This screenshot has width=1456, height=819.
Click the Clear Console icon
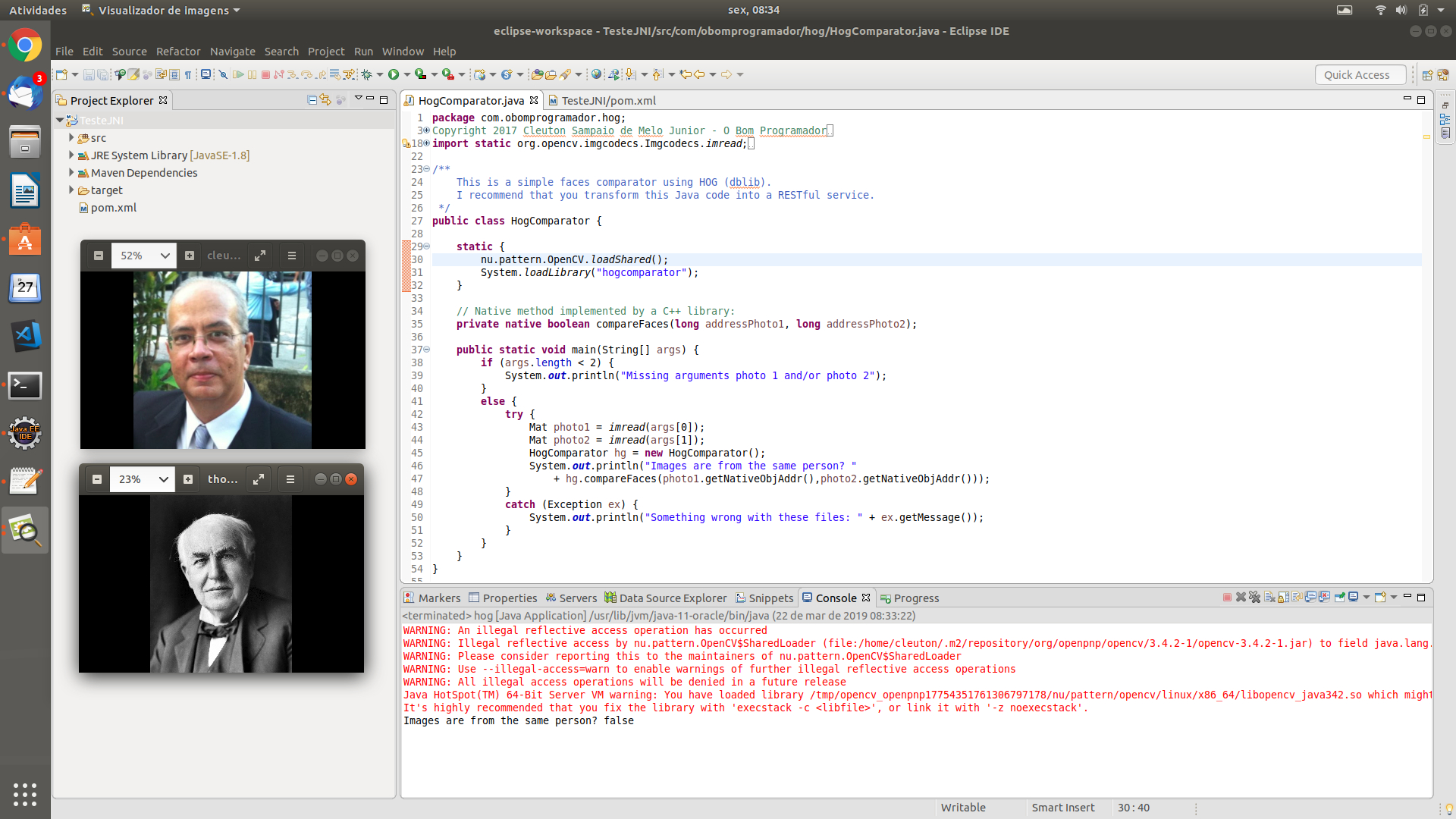[x=1269, y=598]
